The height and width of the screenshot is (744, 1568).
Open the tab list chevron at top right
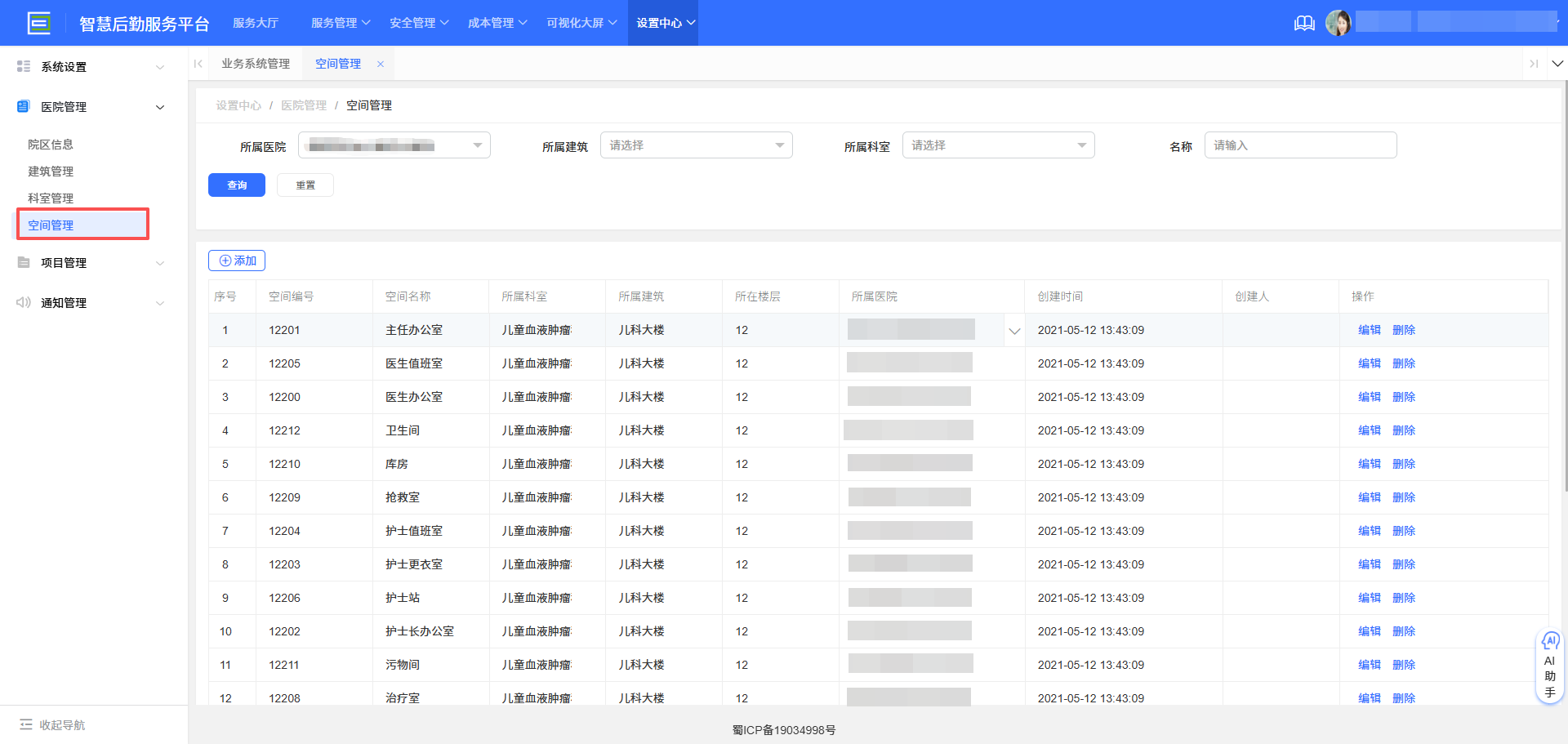coord(1557,64)
